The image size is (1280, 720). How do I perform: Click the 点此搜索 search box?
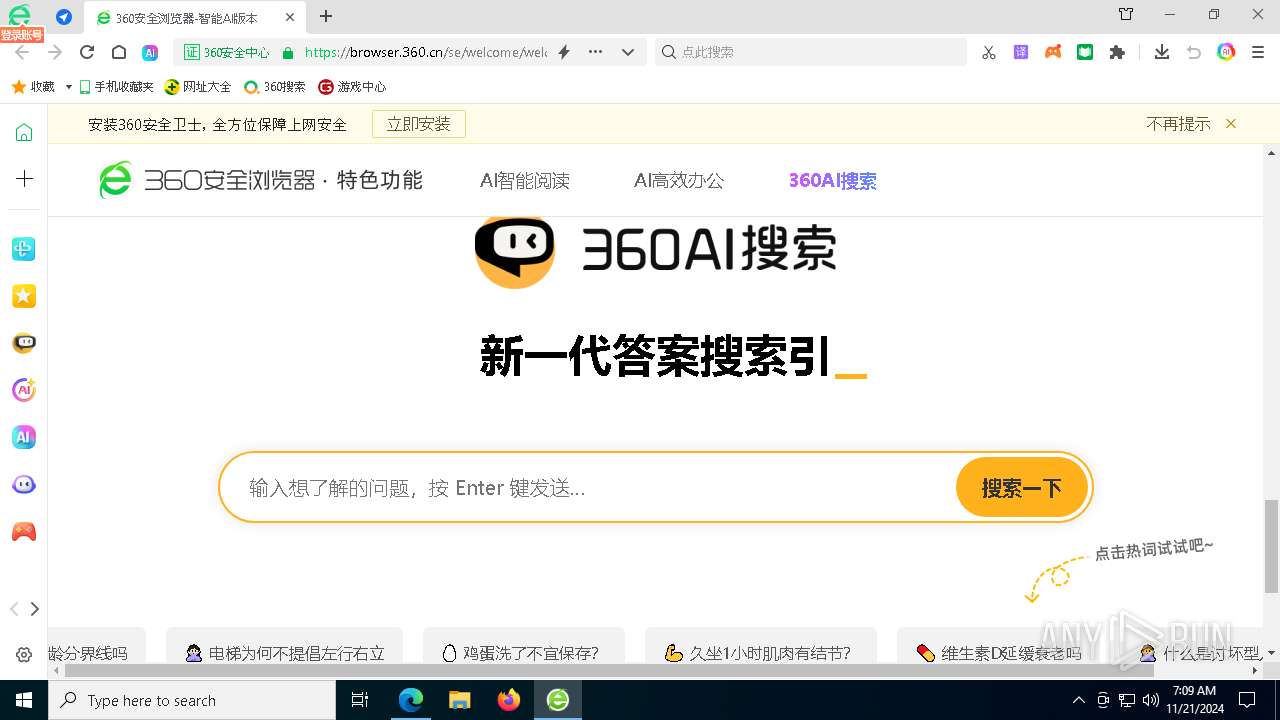(811, 52)
